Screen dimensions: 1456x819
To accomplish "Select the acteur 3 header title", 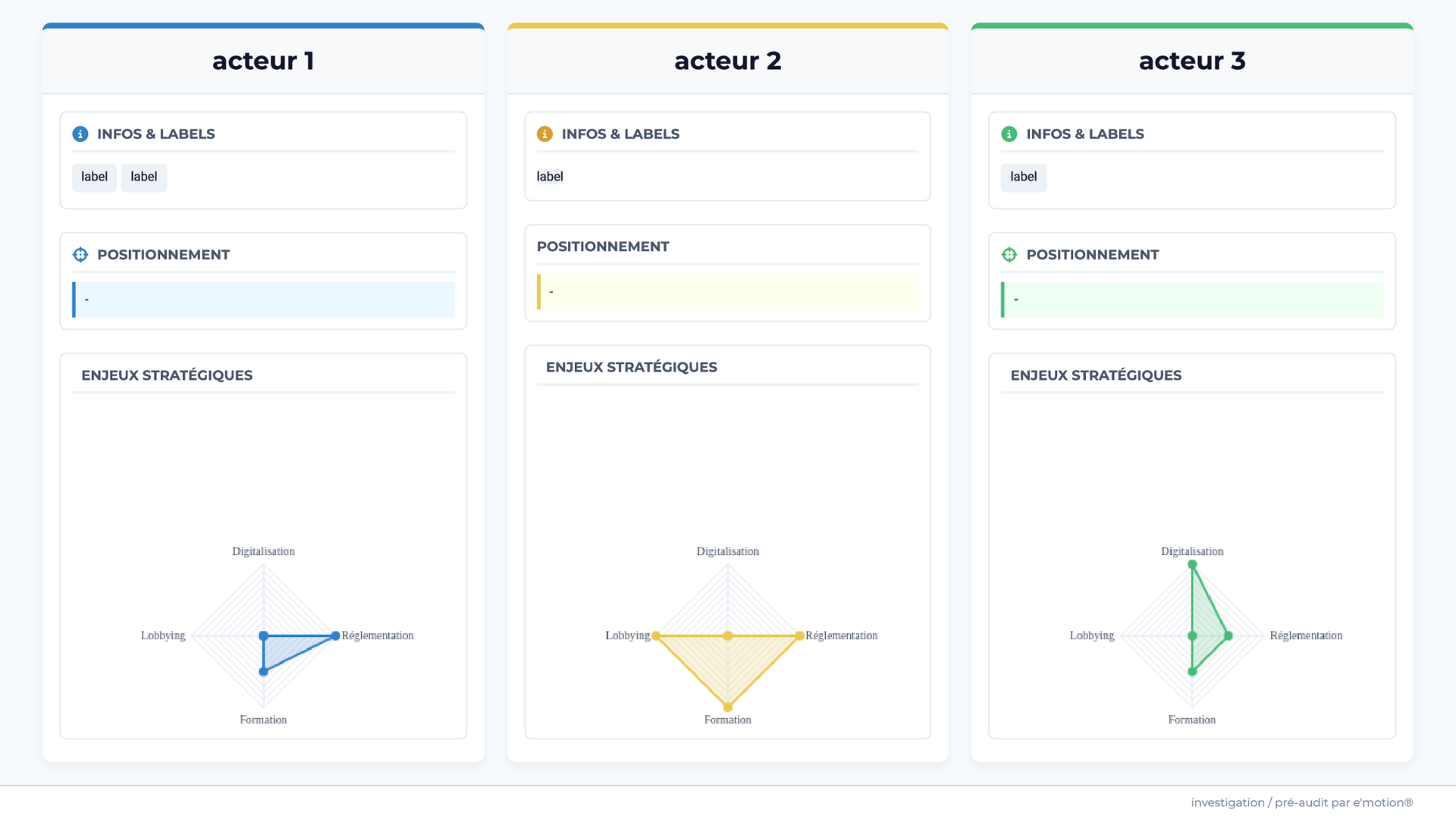I will [x=1192, y=61].
